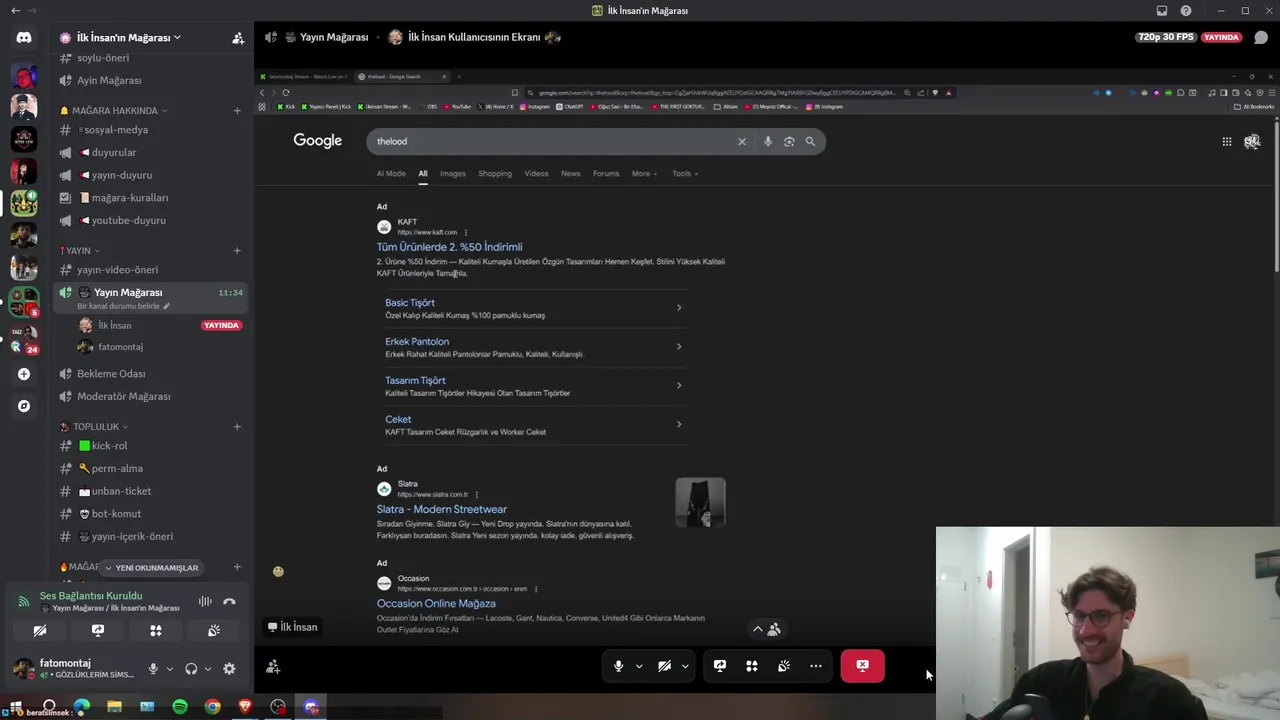Open the chat icon beside YAYINDA badge
This screenshot has height=720, width=1280.
click(1261, 37)
